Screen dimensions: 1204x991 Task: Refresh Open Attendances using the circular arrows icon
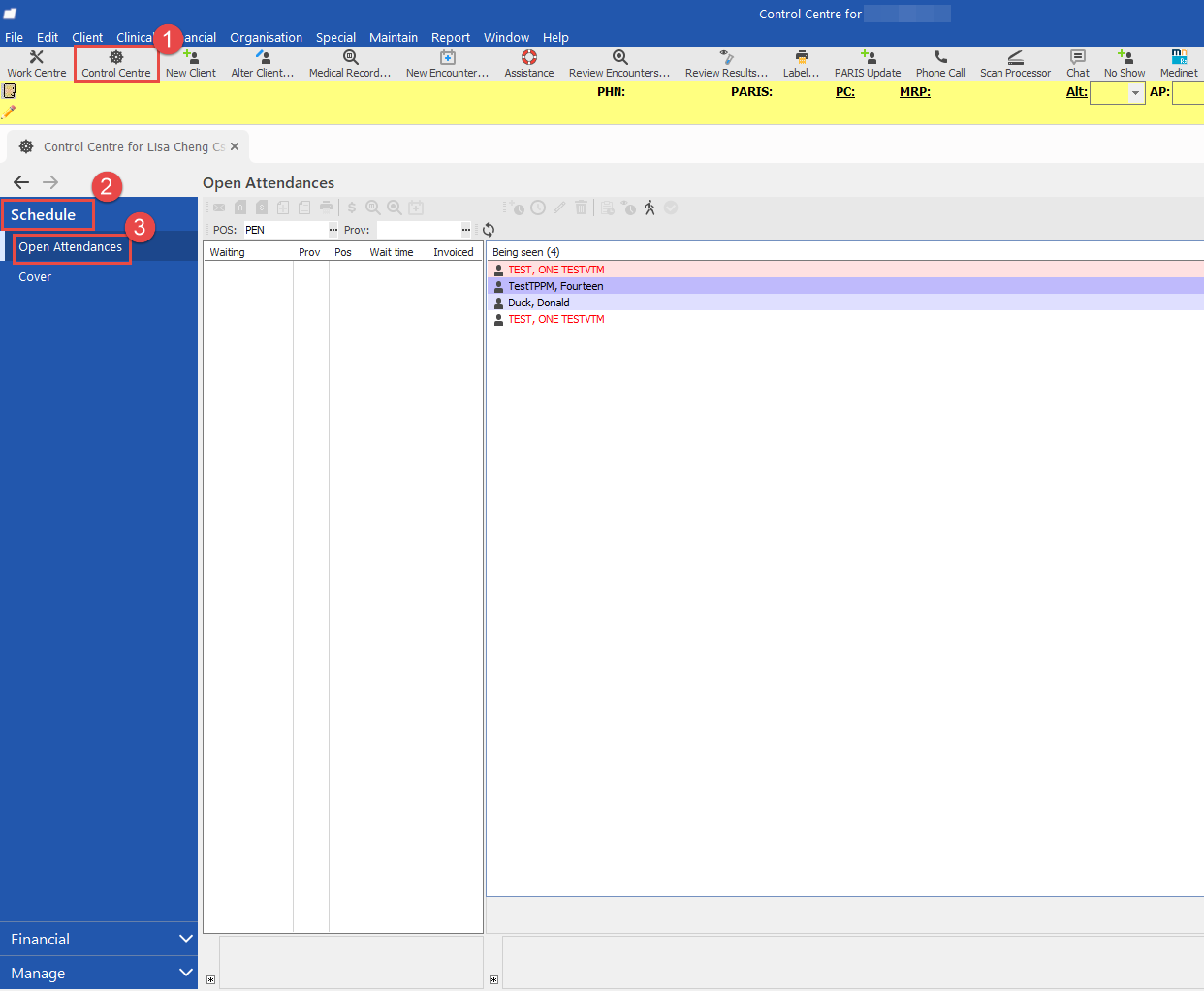pyautogui.click(x=489, y=230)
